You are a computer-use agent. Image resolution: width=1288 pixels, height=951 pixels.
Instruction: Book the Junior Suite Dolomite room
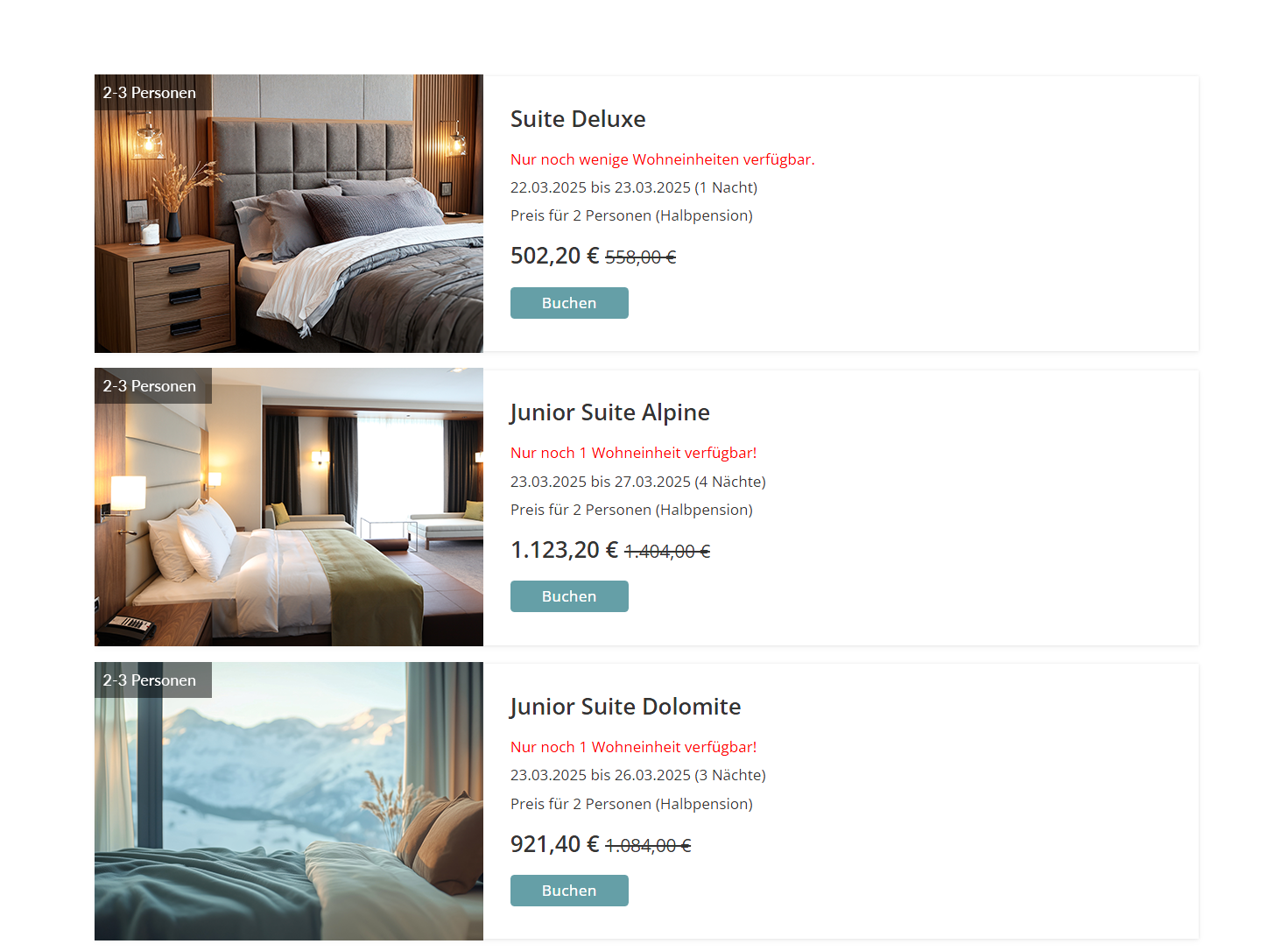[x=569, y=891]
